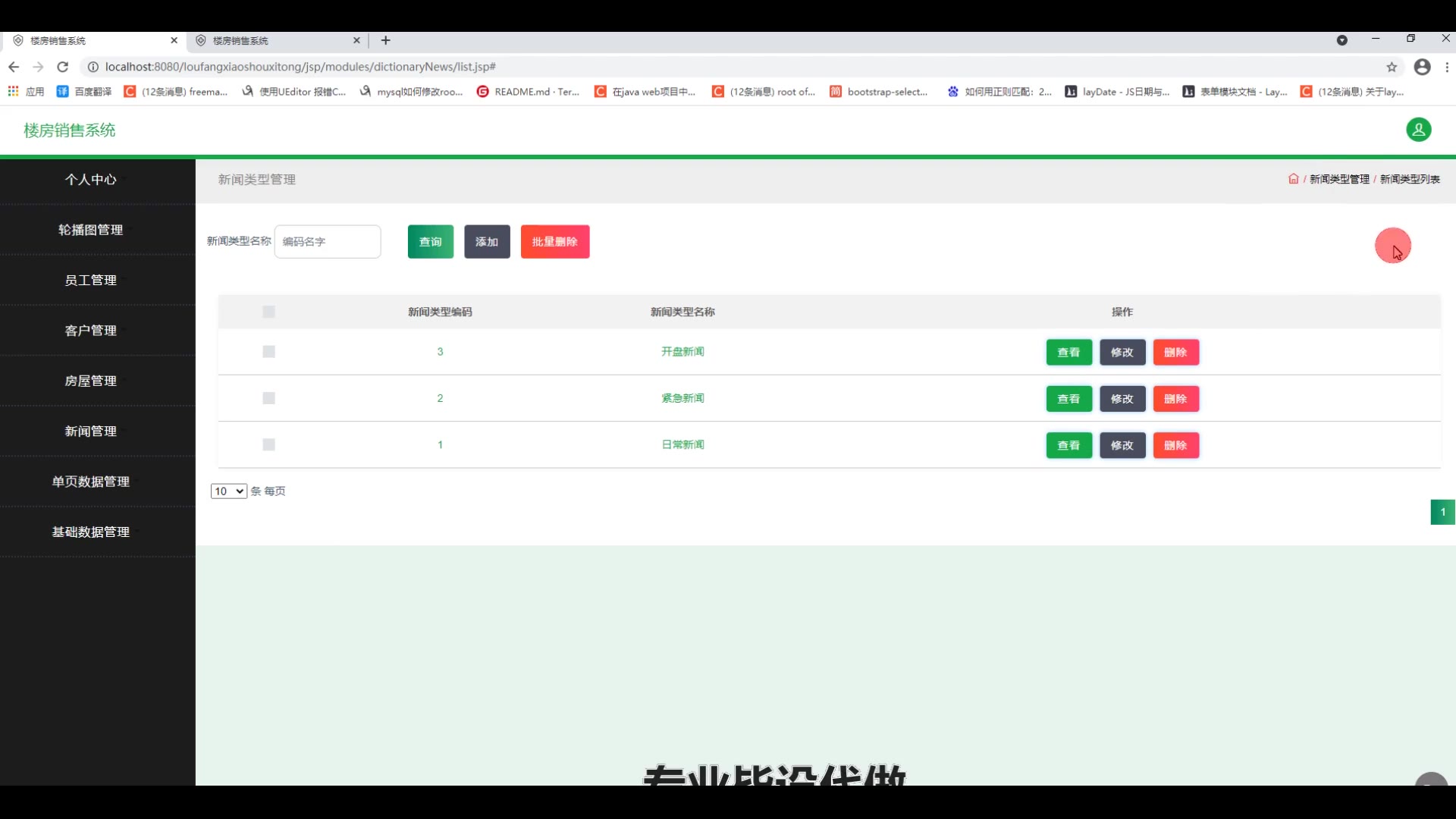Click the red 批量删除 button
1456x819 pixels.
point(555,241)
